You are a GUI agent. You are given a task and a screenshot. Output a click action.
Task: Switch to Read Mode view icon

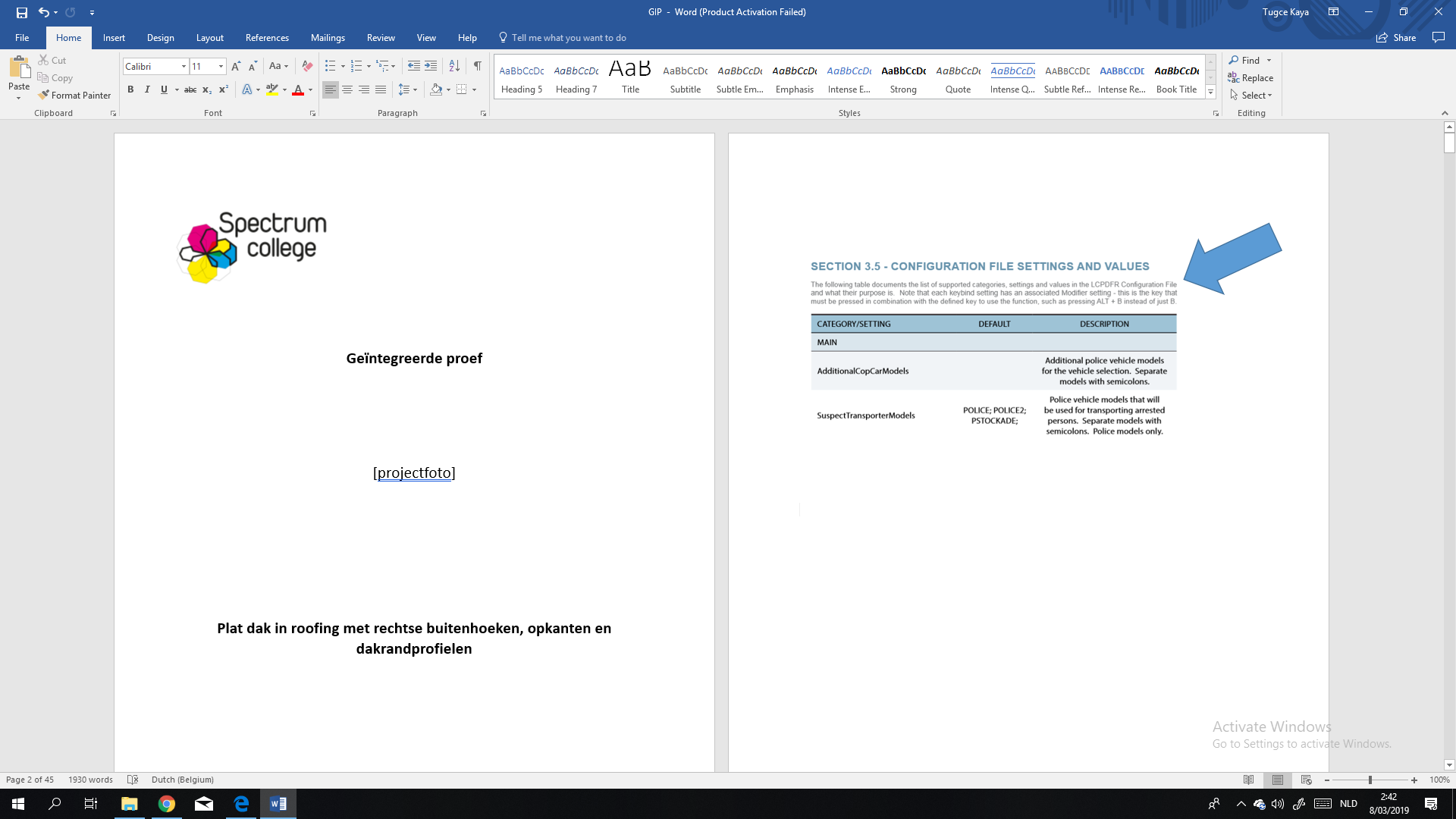1249,780
